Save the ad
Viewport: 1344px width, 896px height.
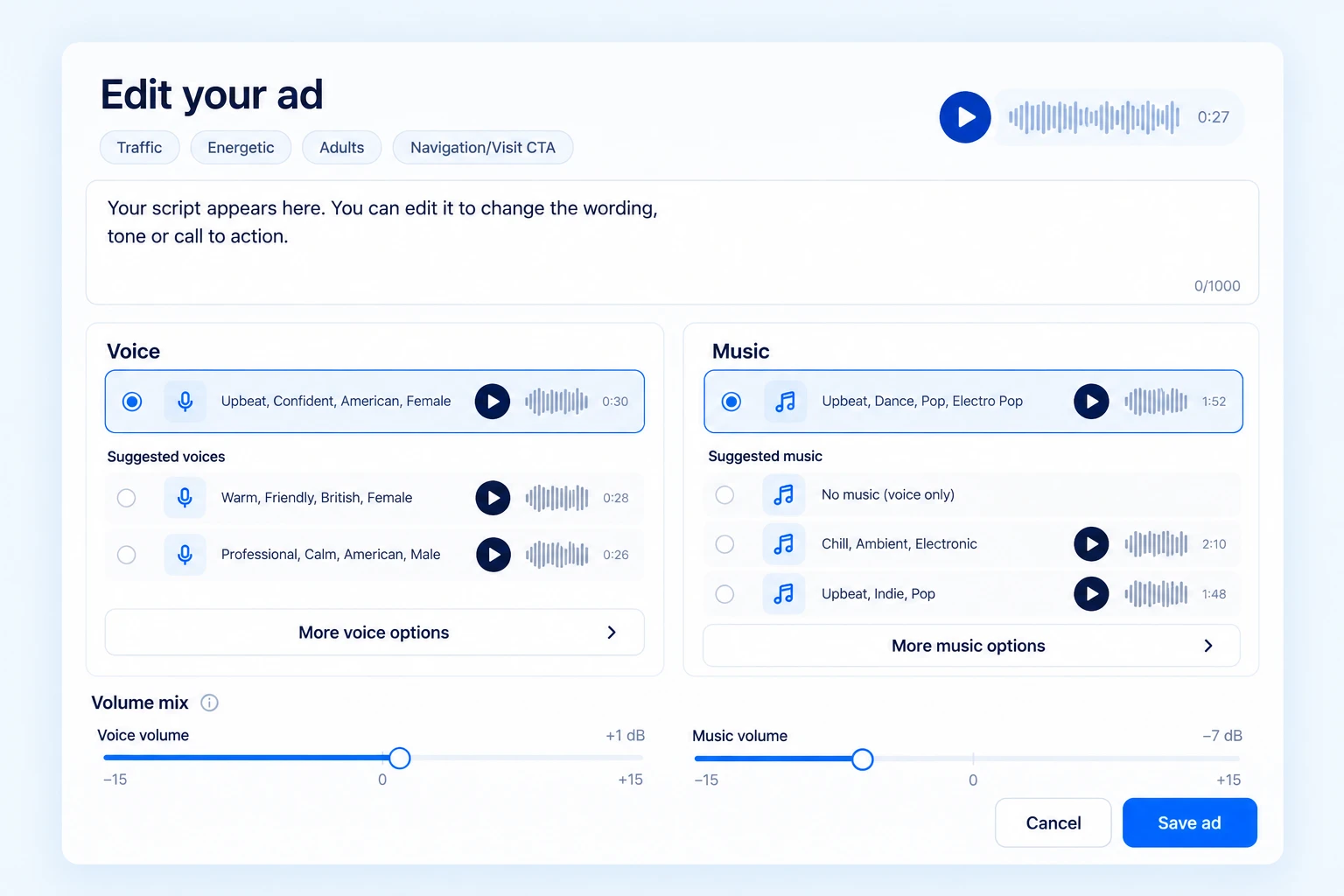(1190, 822)
